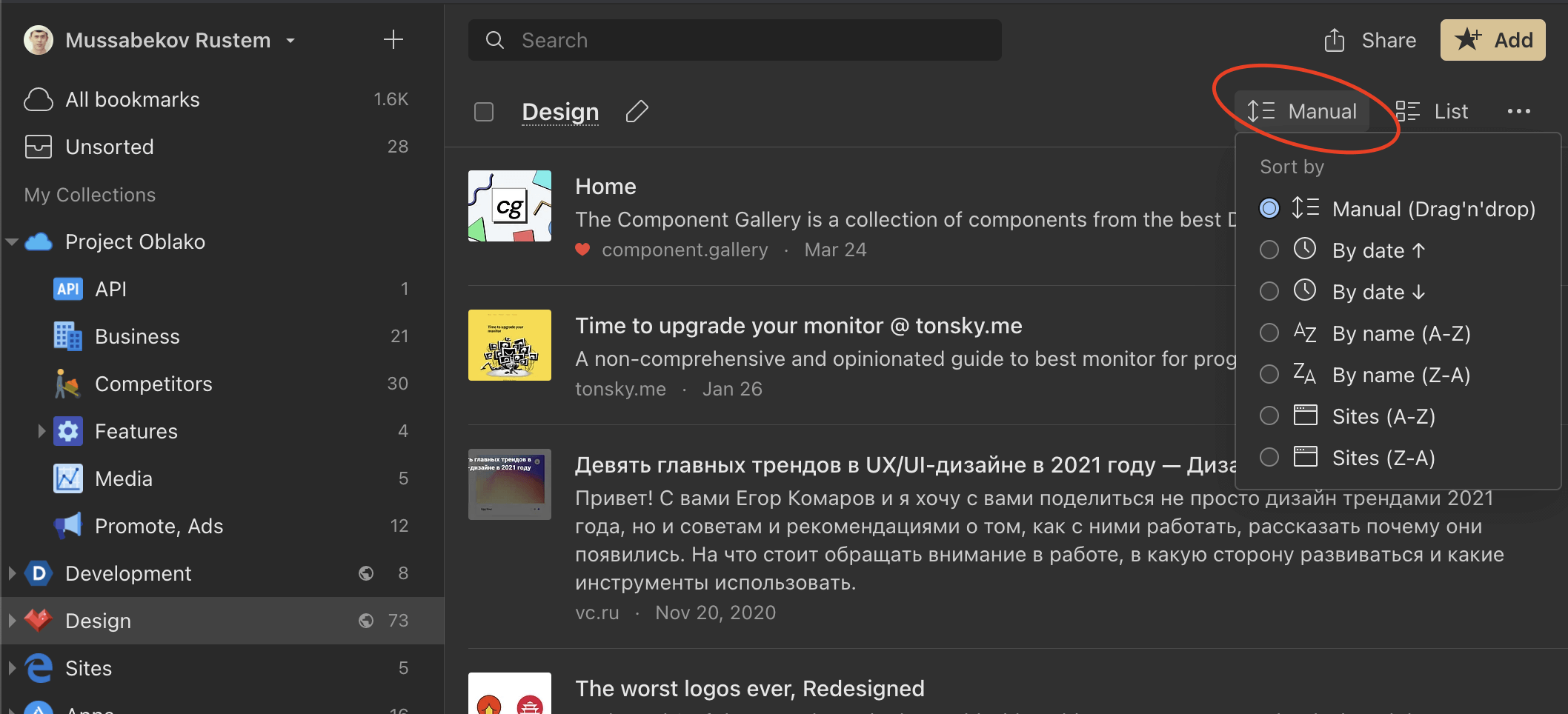Image resolution: width=1568 pixels, height=714 pixels.
Task: Click component.gallery domain text
Action: pyautogui.click(x=685, y=250)
